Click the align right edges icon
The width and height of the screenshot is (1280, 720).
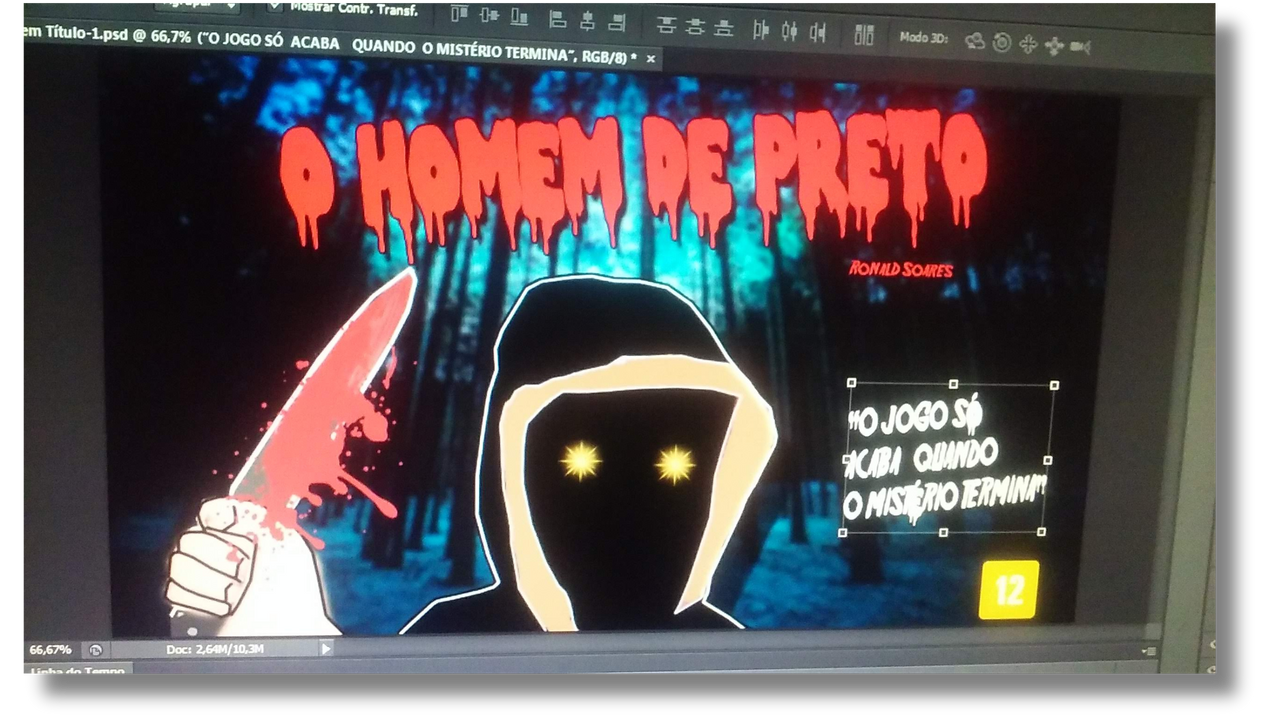point(617,21)
